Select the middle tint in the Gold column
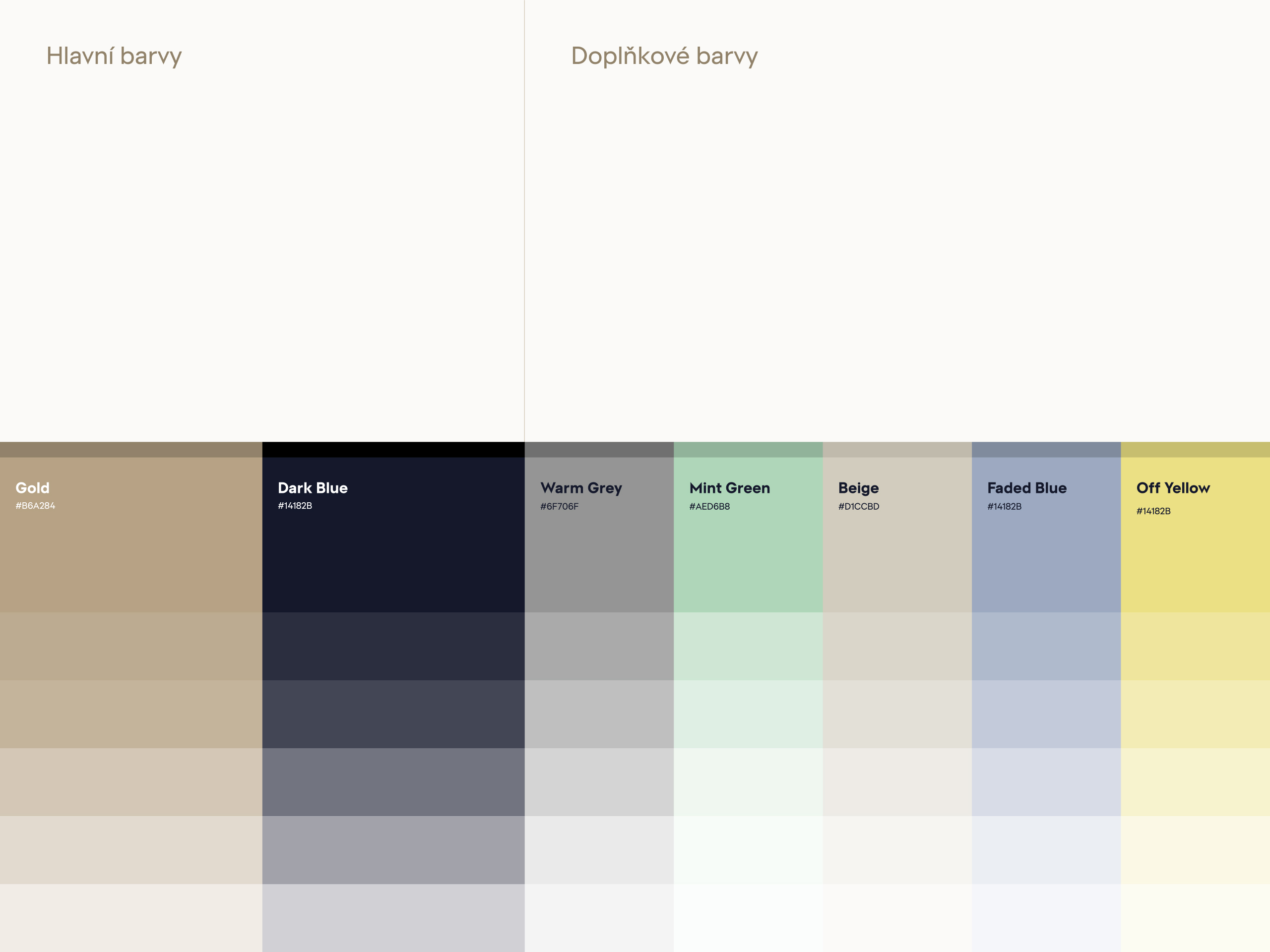The height and width of the screenshot is (952, 1270). pos(131,782)
